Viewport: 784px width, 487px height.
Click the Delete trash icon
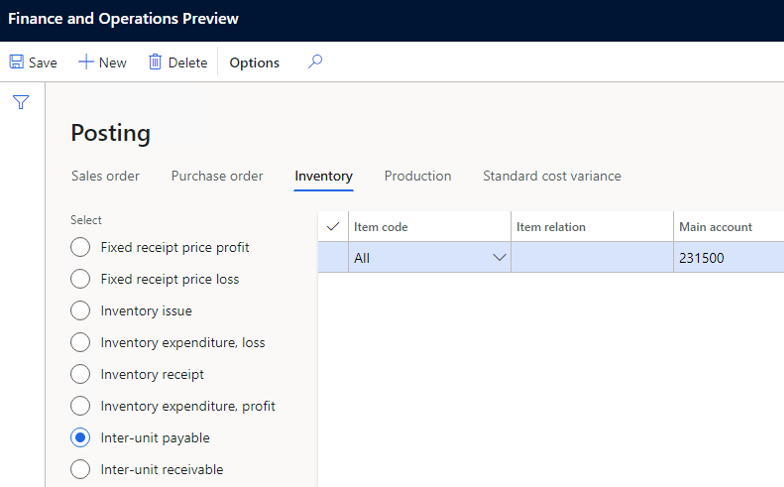pos(155,62)
